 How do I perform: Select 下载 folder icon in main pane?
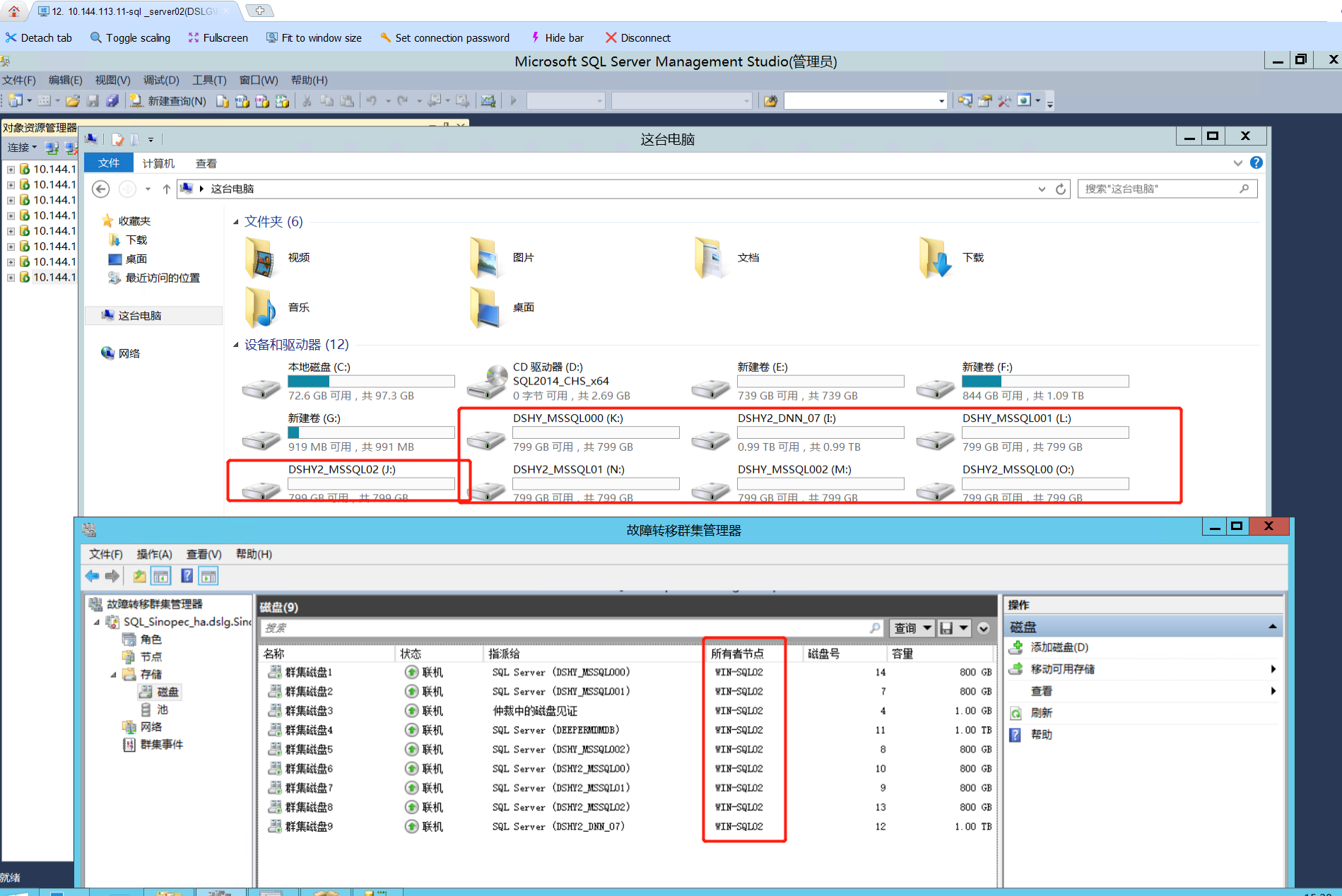[x=935, y=258]
